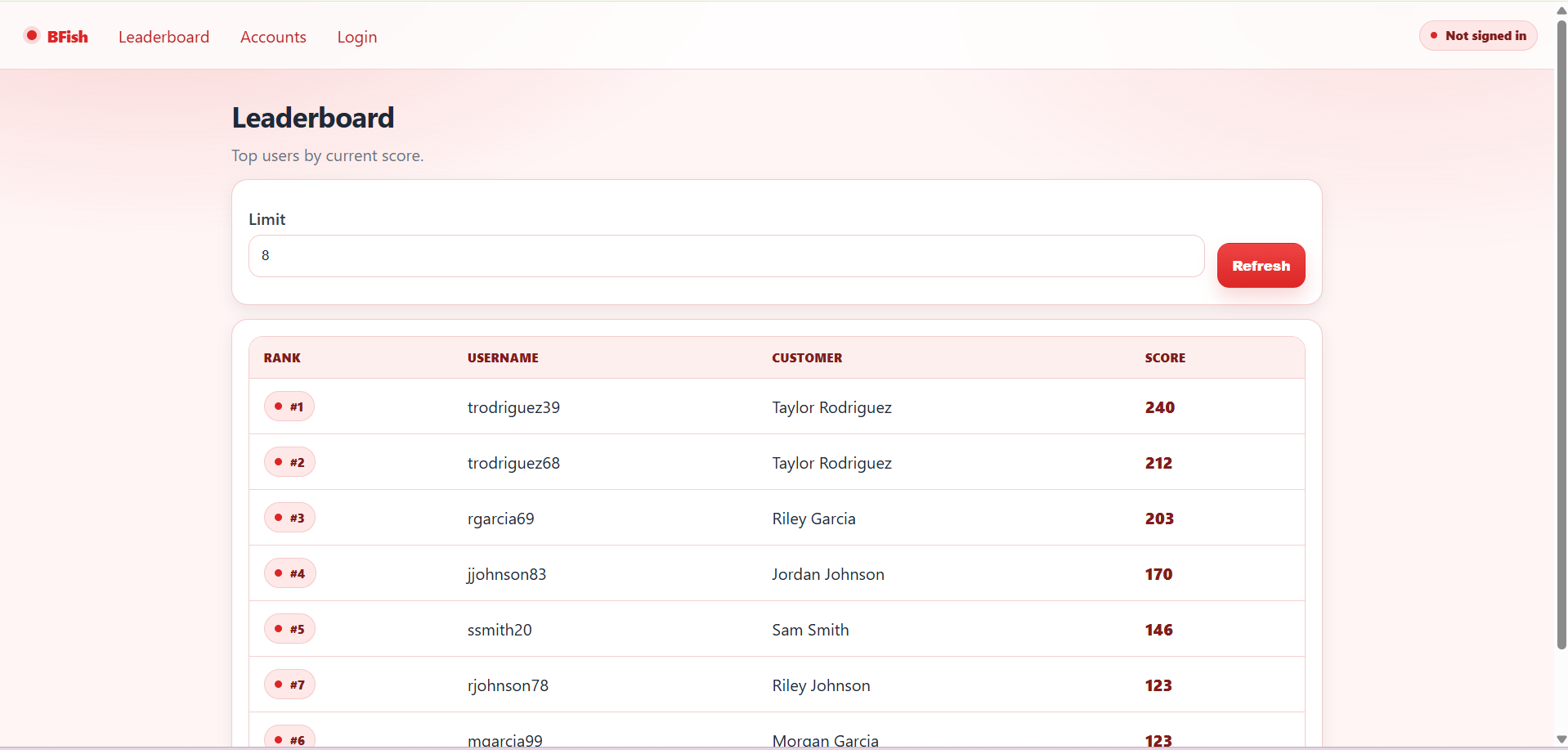Viewport: 1568px width, 750px height.
Task: Click score 123 for rjohnson78
Action: click(1158, 685)
